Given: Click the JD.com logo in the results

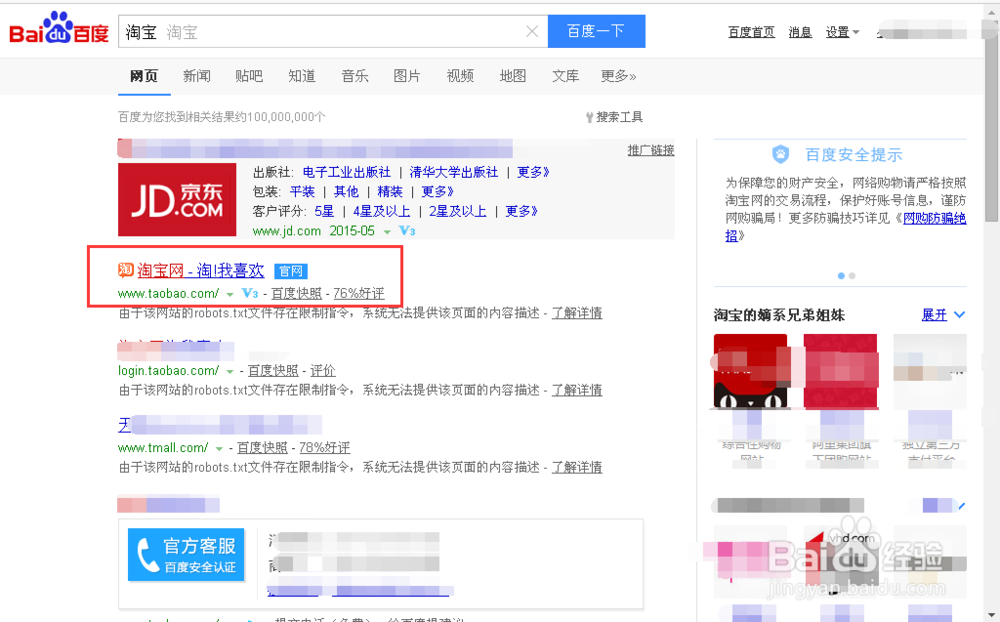Looking at the screenshot, I should [177, 199].
